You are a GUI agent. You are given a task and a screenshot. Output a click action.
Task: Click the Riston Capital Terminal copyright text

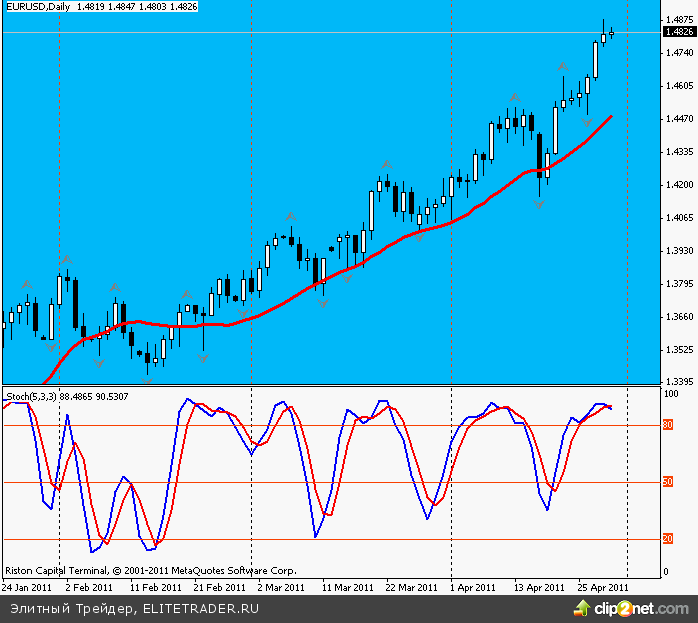coord(150,571)
